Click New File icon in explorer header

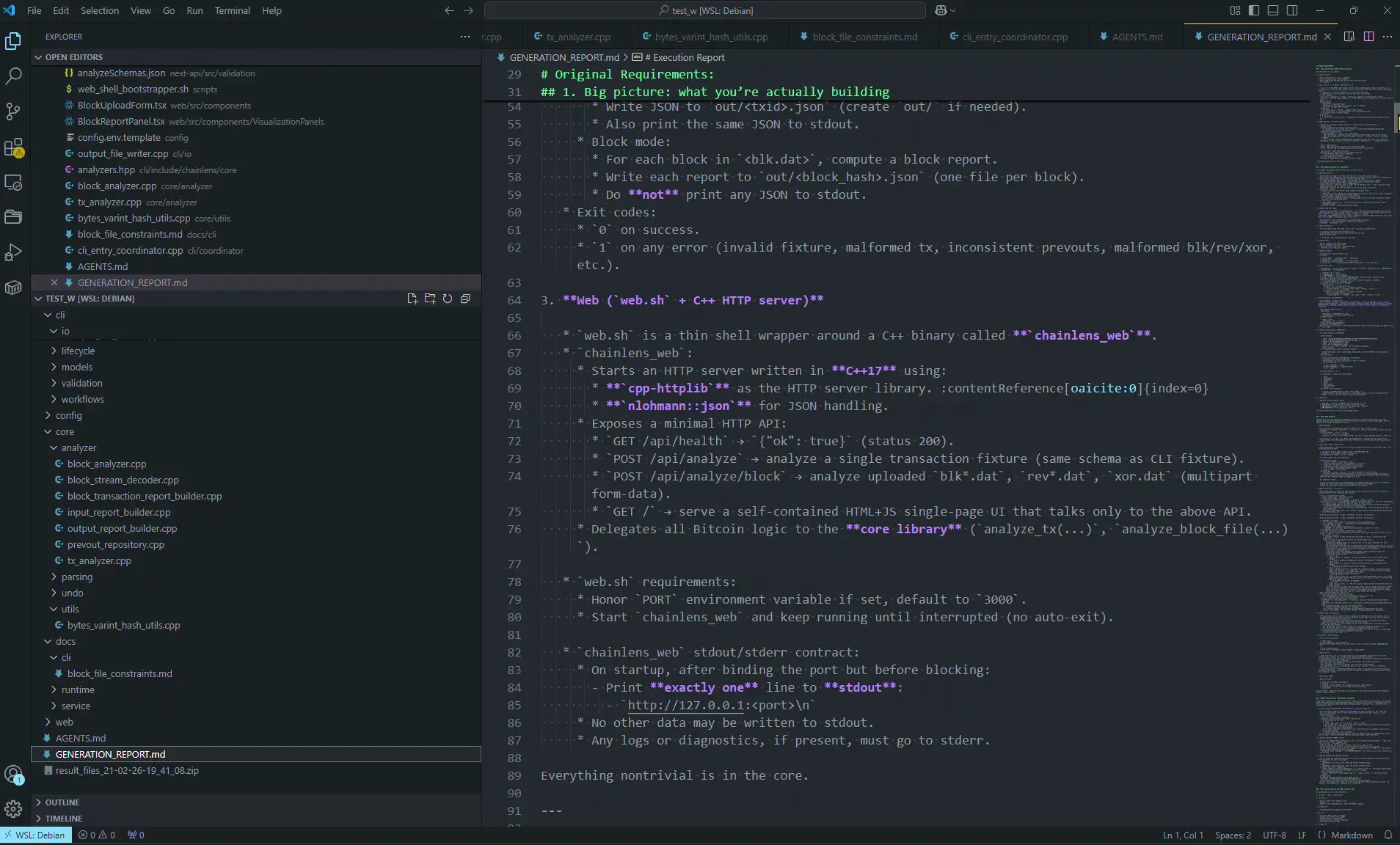412,299
